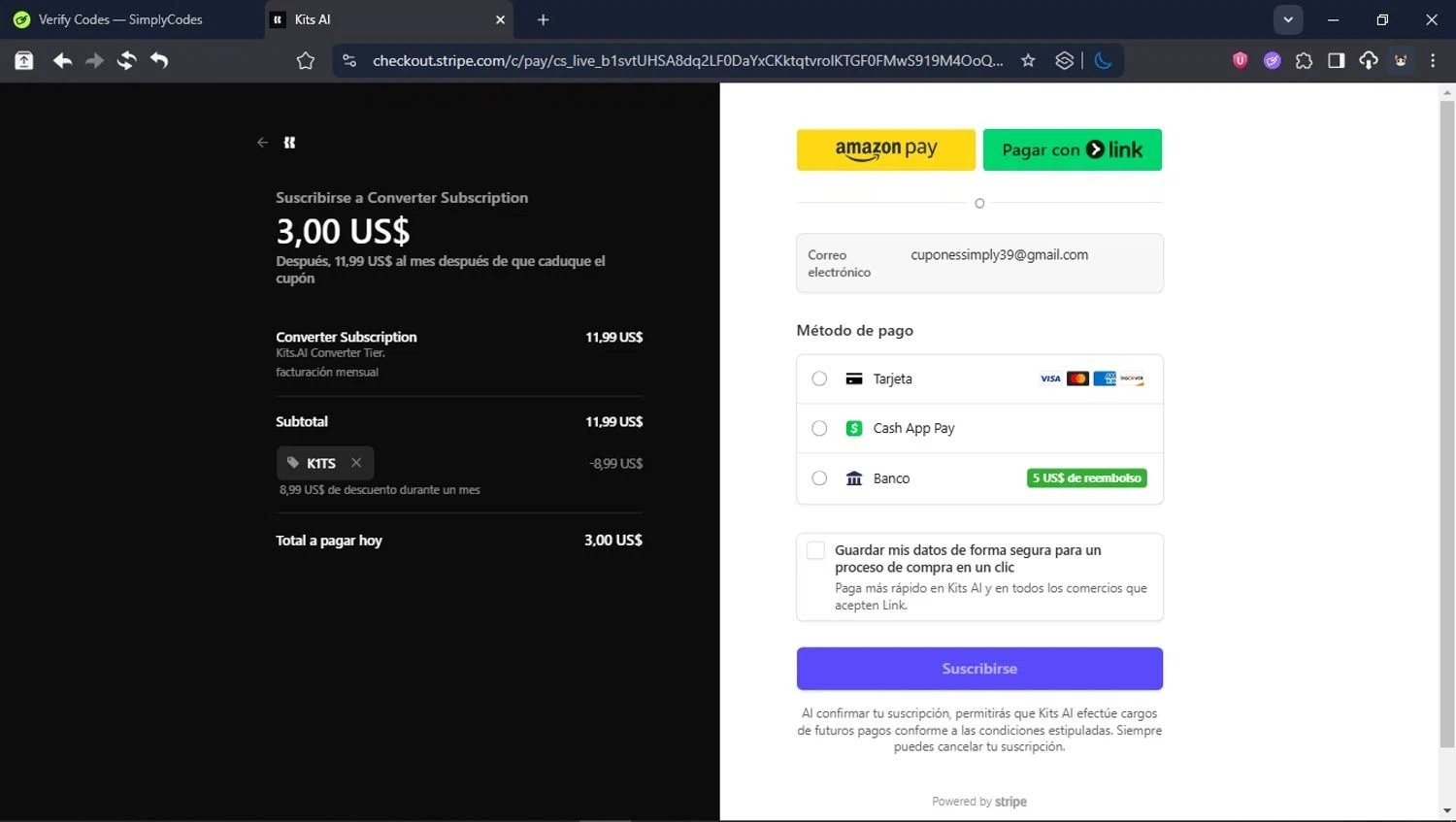This screenshot has width=1456, height=822.
Task: Click the checkout.stripe.com address bar
Action: click(687, 60)
